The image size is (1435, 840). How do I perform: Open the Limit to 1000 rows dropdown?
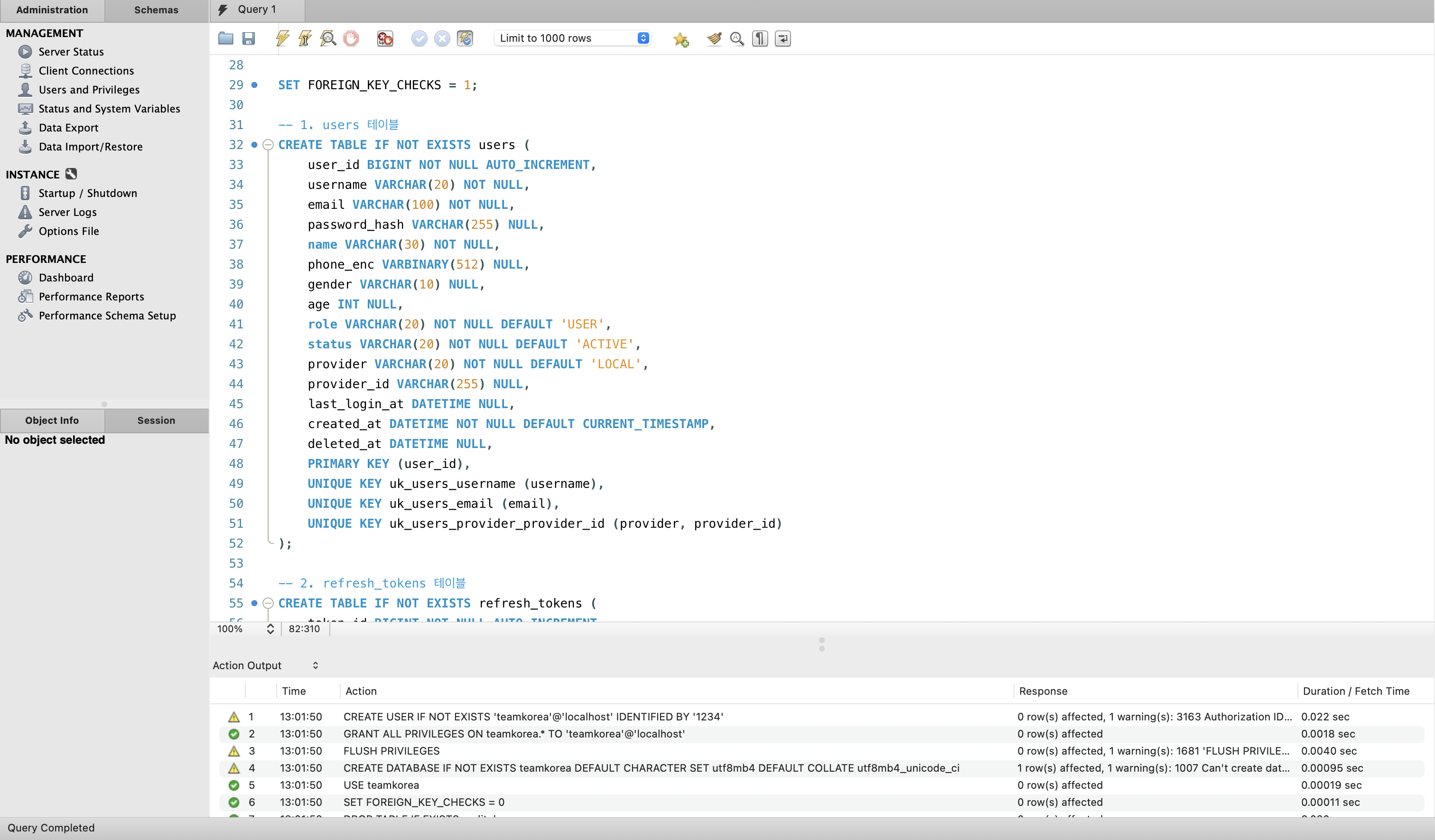tap(572, 38)
